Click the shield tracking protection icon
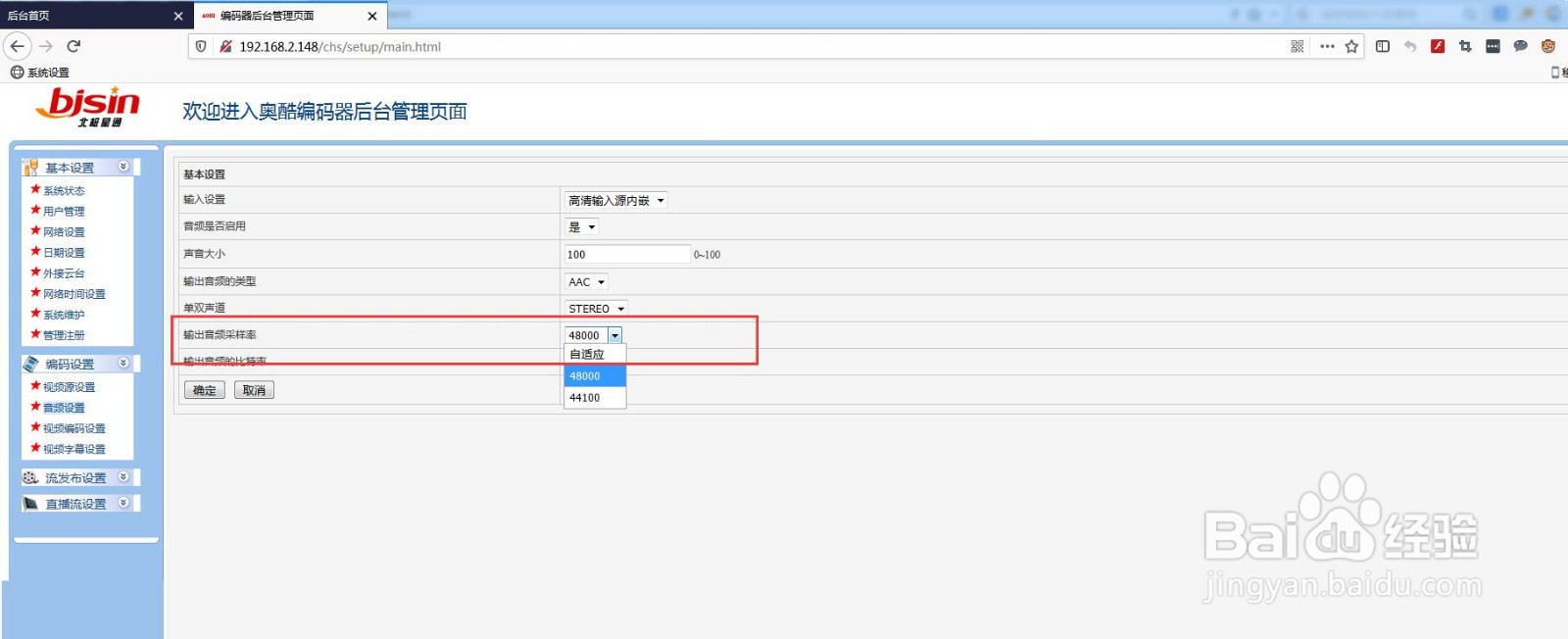Viewport: 1568px width, 639px height. coord(201,46)
